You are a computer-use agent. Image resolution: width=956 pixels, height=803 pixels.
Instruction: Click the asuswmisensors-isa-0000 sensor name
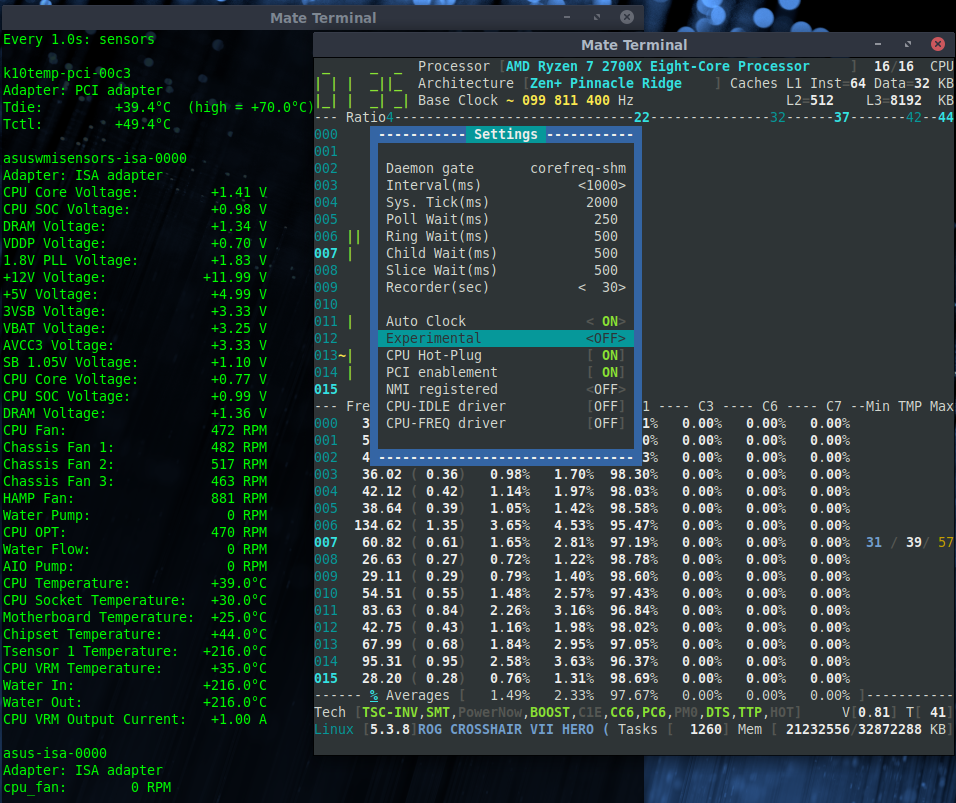[x=95, y=159]
